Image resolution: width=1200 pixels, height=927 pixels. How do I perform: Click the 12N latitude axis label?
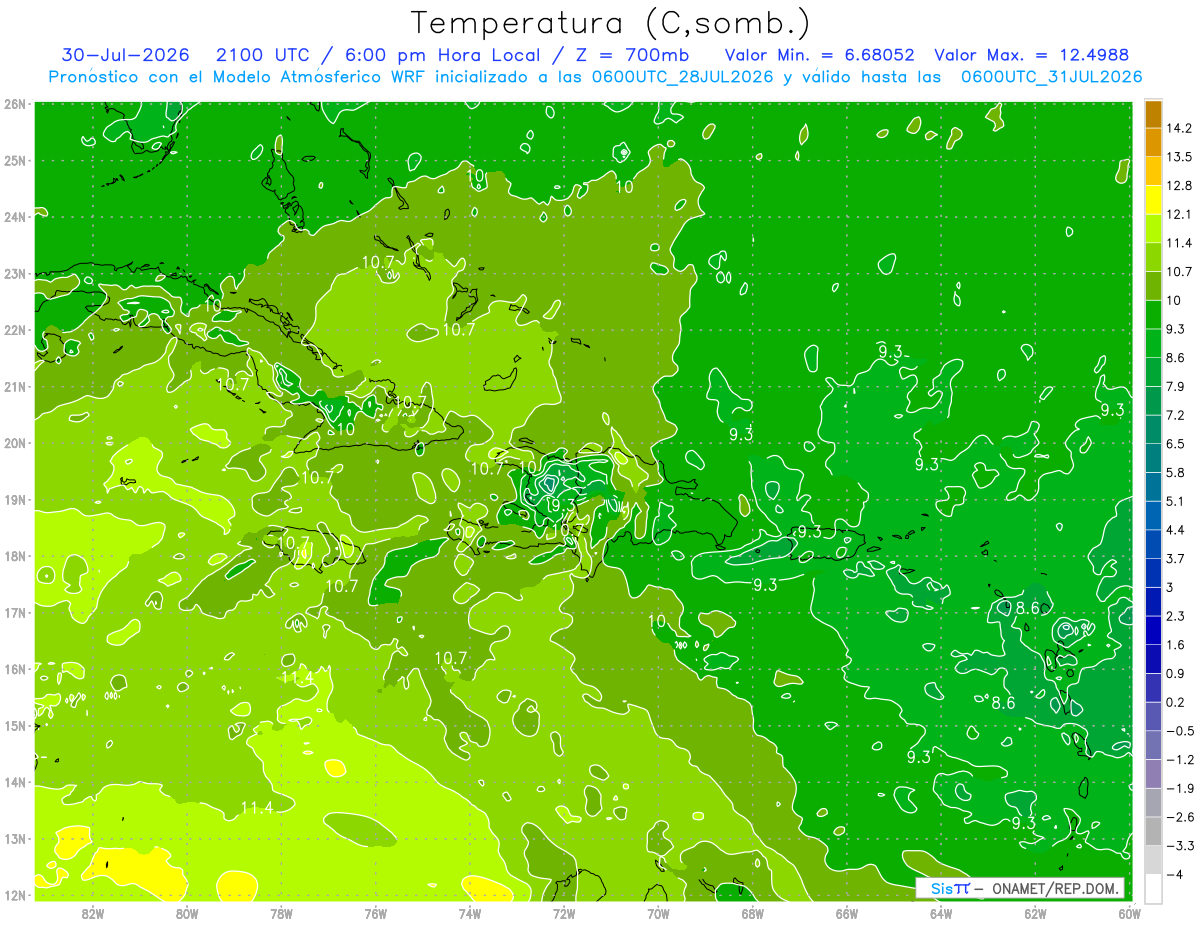coord(14,894)
